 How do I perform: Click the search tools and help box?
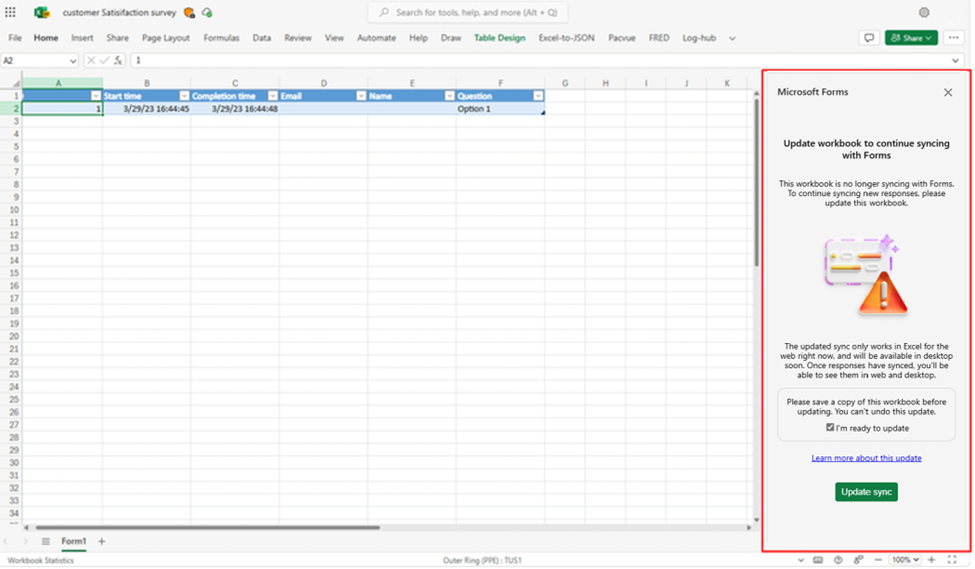click(468, 12)
